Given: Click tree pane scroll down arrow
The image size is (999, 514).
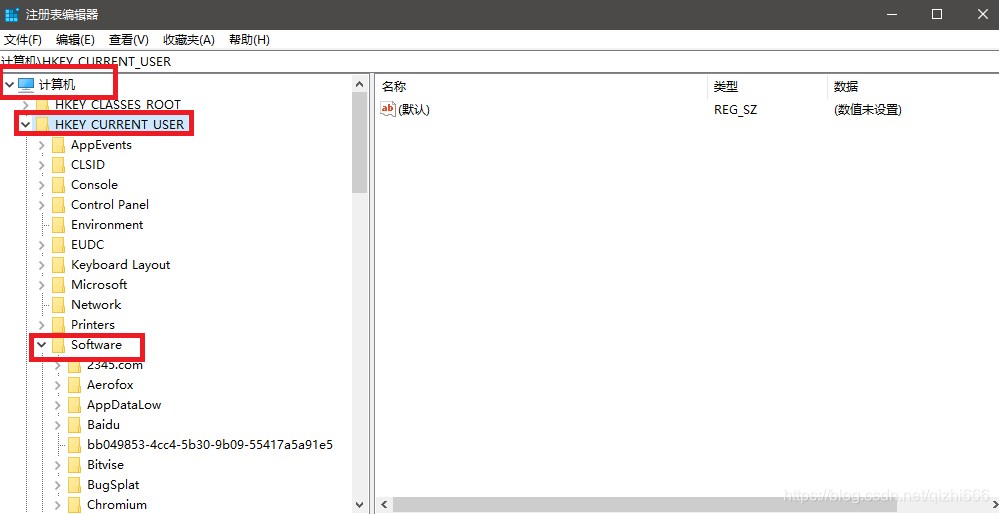Looking at the screenshot, I should coord(360,504).
